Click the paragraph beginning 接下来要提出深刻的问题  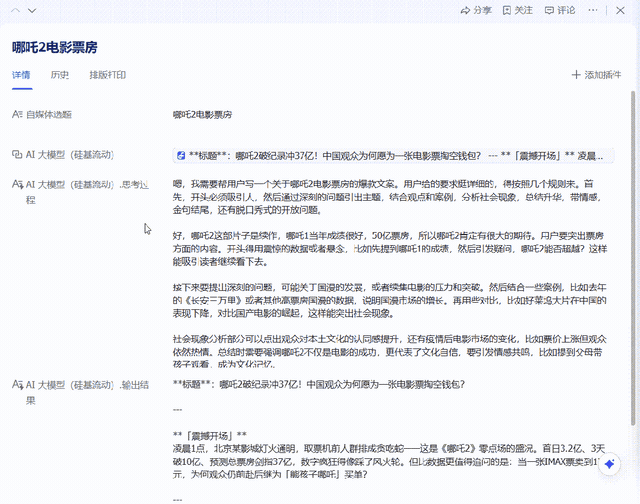pos(389,301)
